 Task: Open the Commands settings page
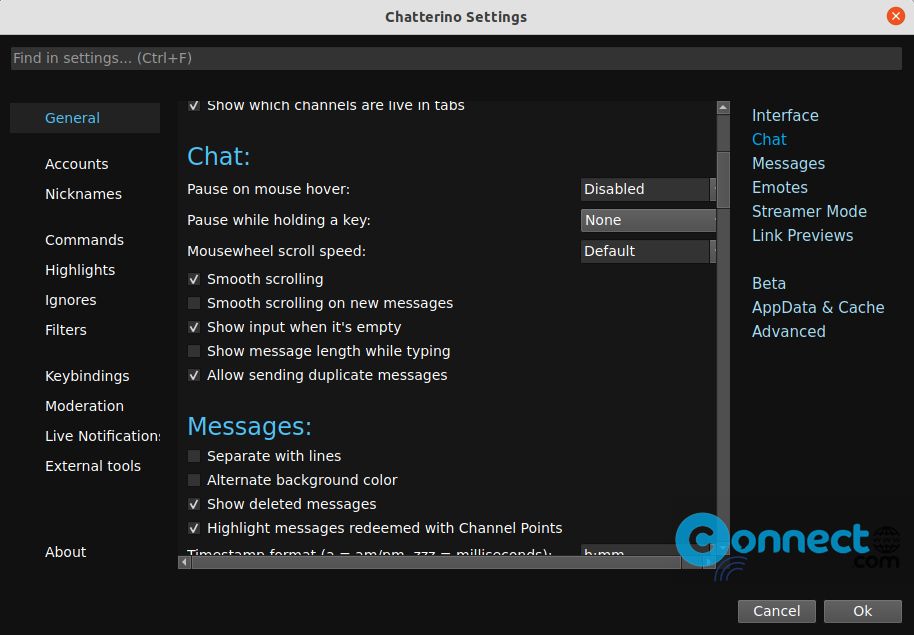(x=85, y=240)
